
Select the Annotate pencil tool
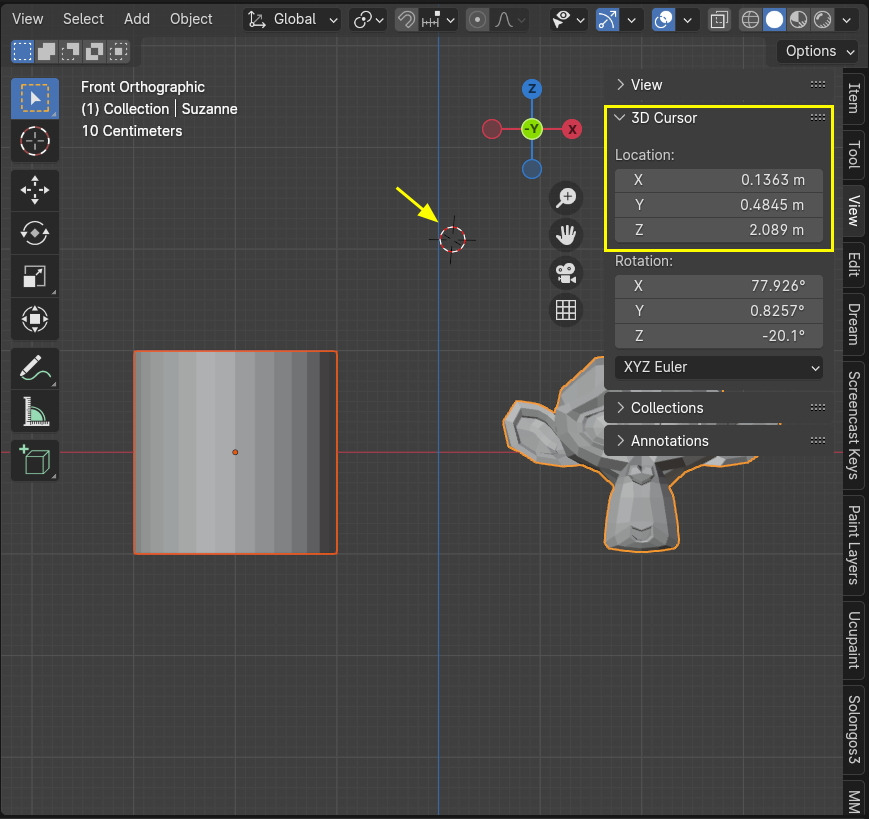35,368
